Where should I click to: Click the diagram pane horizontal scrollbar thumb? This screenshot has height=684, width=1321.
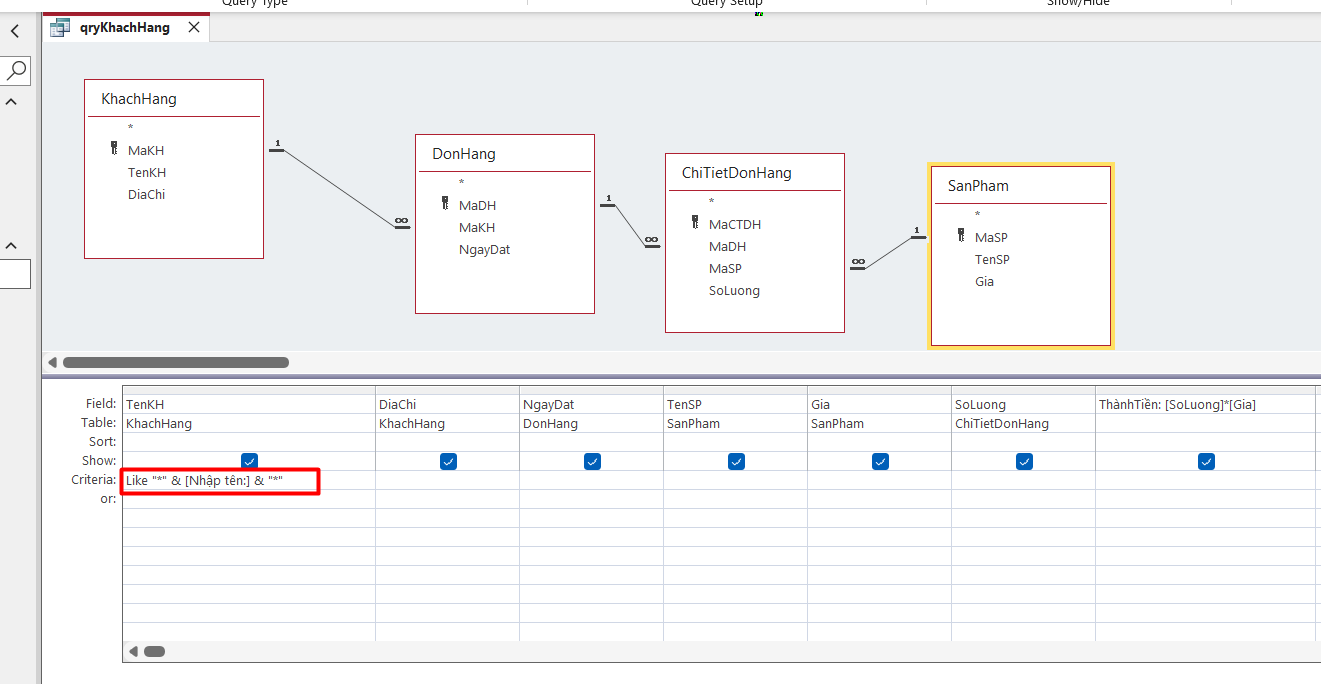pyautogui.click(x=175, y=362)
